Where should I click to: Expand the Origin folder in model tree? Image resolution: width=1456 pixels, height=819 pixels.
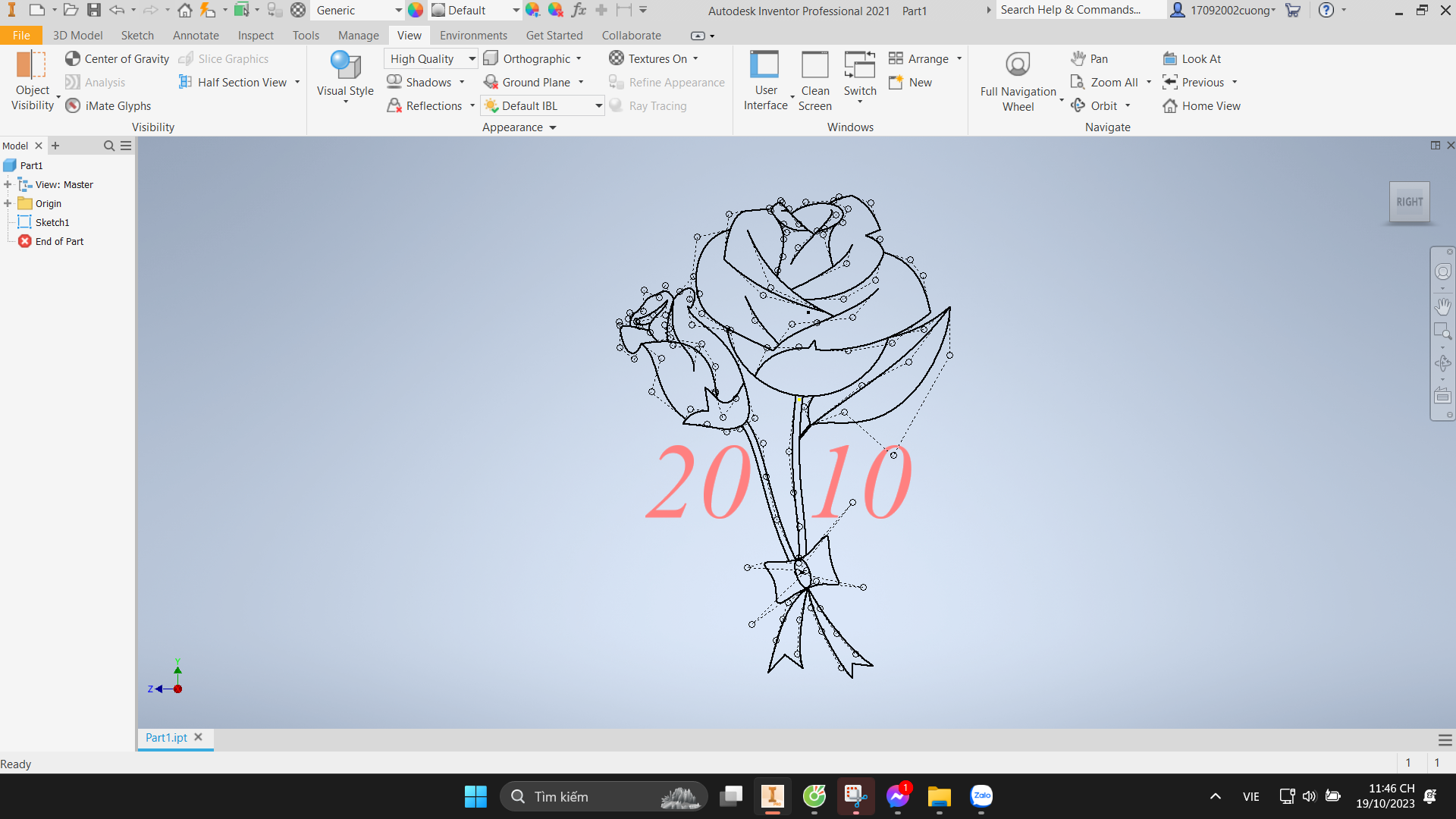coord(8,203)
